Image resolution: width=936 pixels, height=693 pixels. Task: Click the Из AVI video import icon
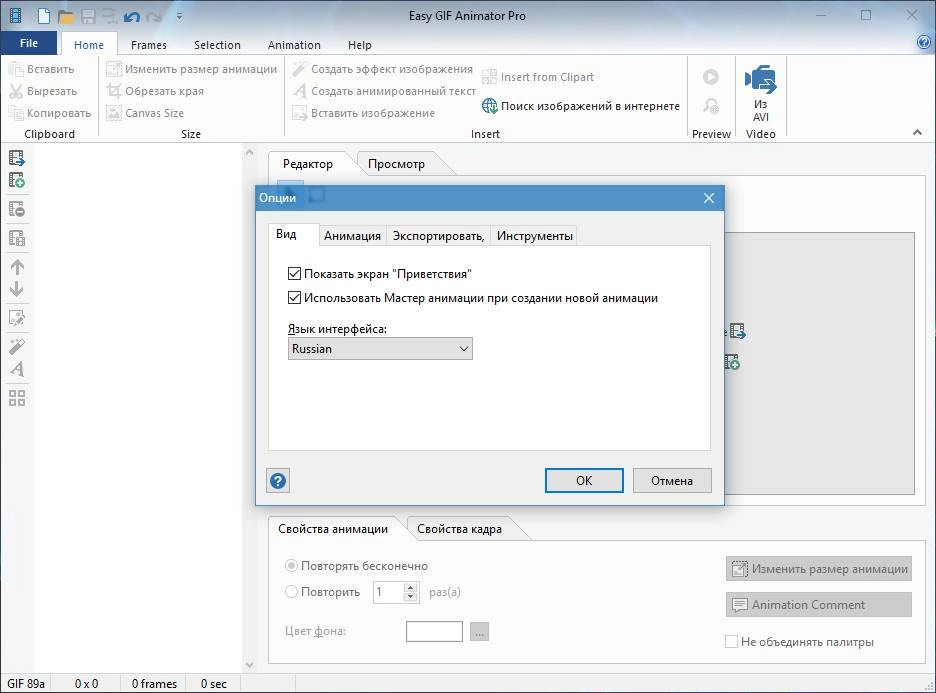coord(760,93)
